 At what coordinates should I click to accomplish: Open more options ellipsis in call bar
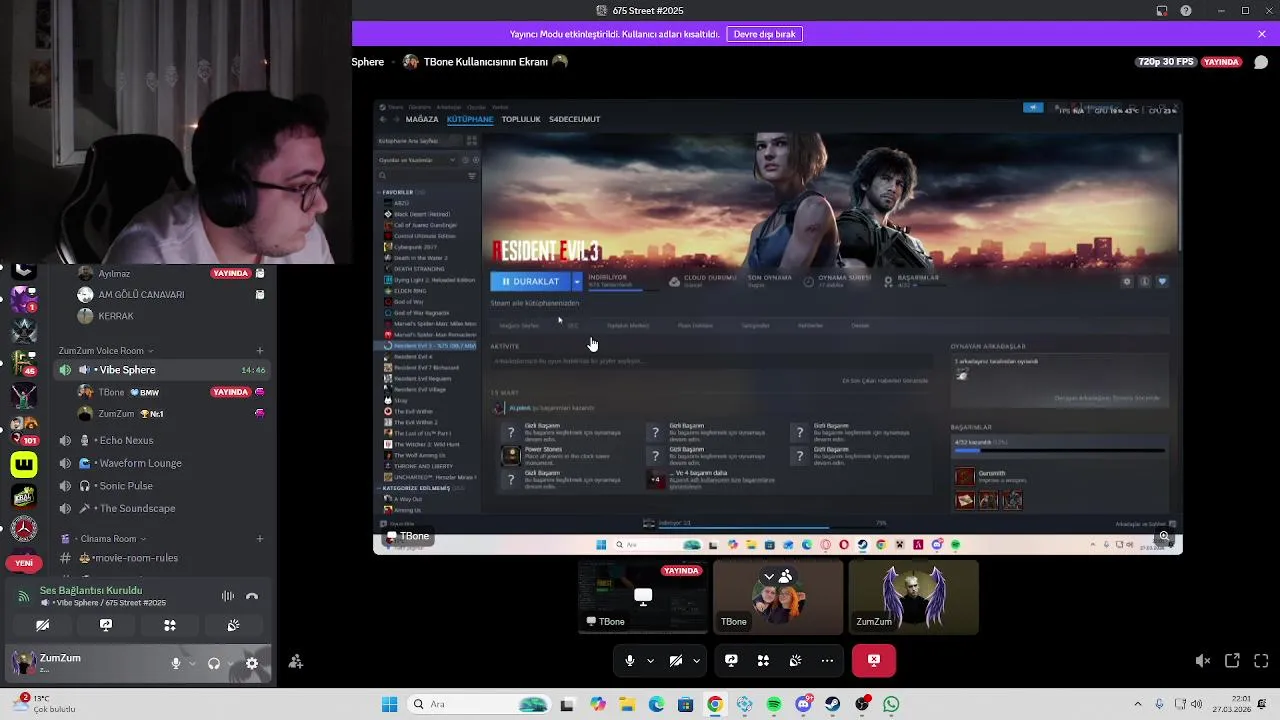click(827, 660)
